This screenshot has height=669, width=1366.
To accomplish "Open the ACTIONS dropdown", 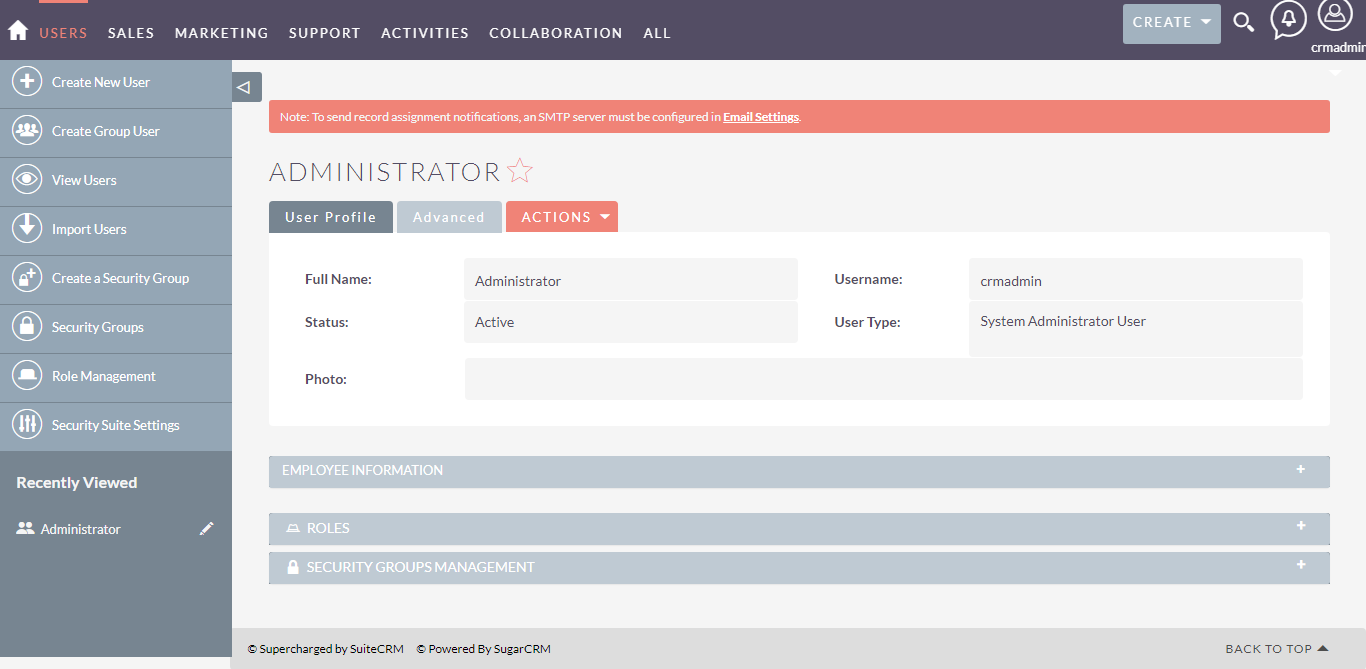I will (x=562, y=217).
